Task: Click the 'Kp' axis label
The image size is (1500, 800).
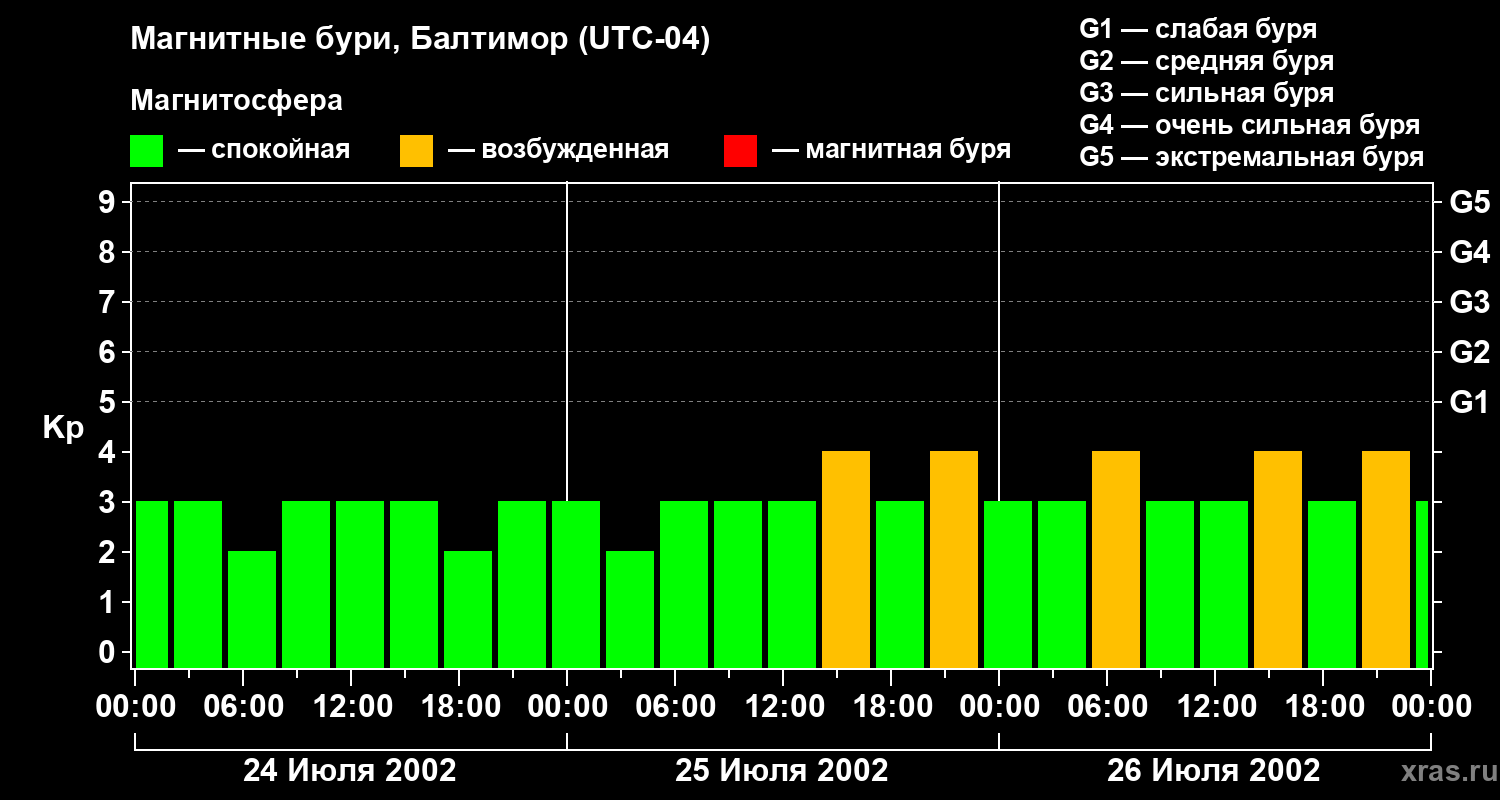Action: pyautogui.click(x=63, y=428)
